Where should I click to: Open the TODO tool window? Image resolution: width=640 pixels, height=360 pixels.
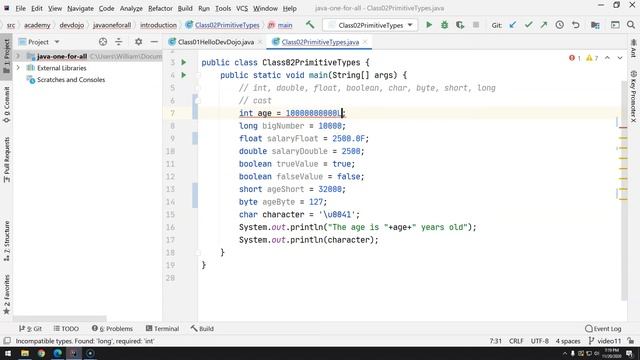[x=66, y=329]
